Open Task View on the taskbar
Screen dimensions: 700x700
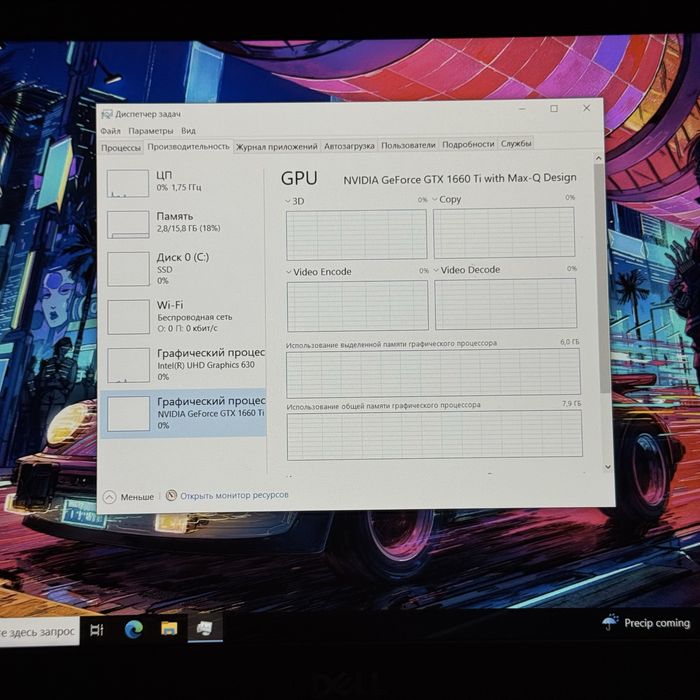(97, 630)
